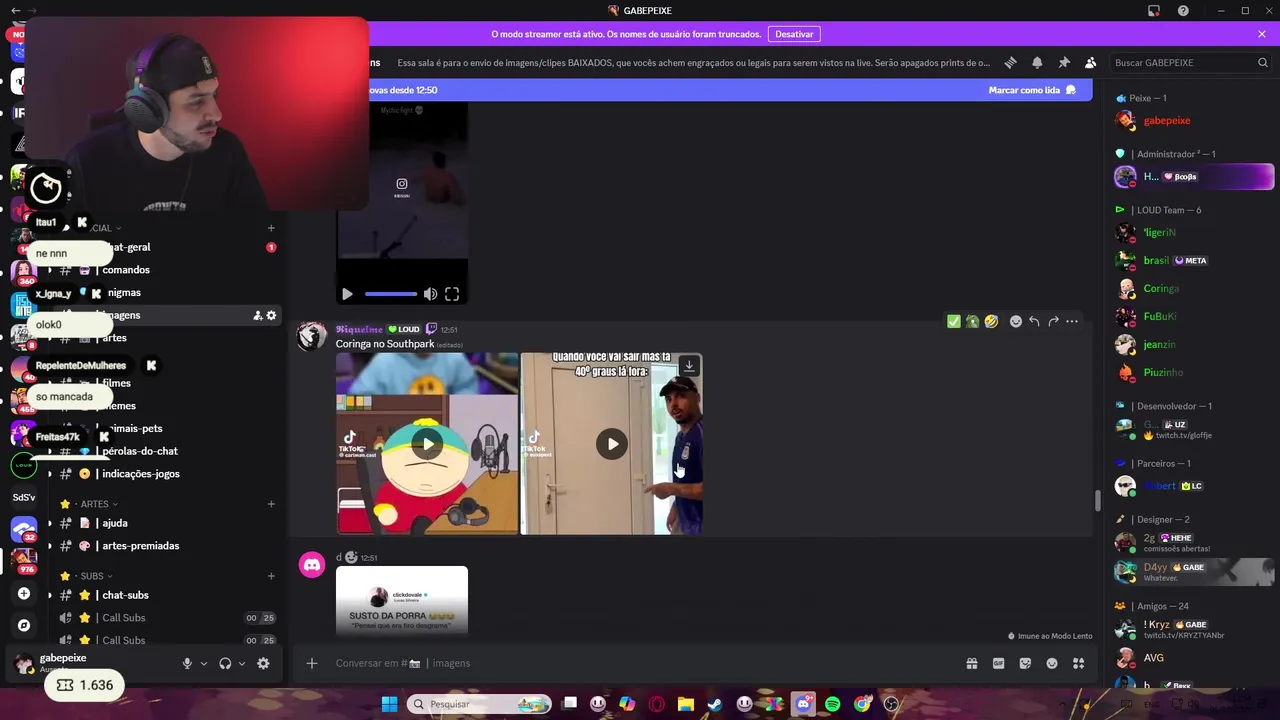The image size is (1280, 720).
Task: Toggle the member list icon
Action: [1090, 62]
